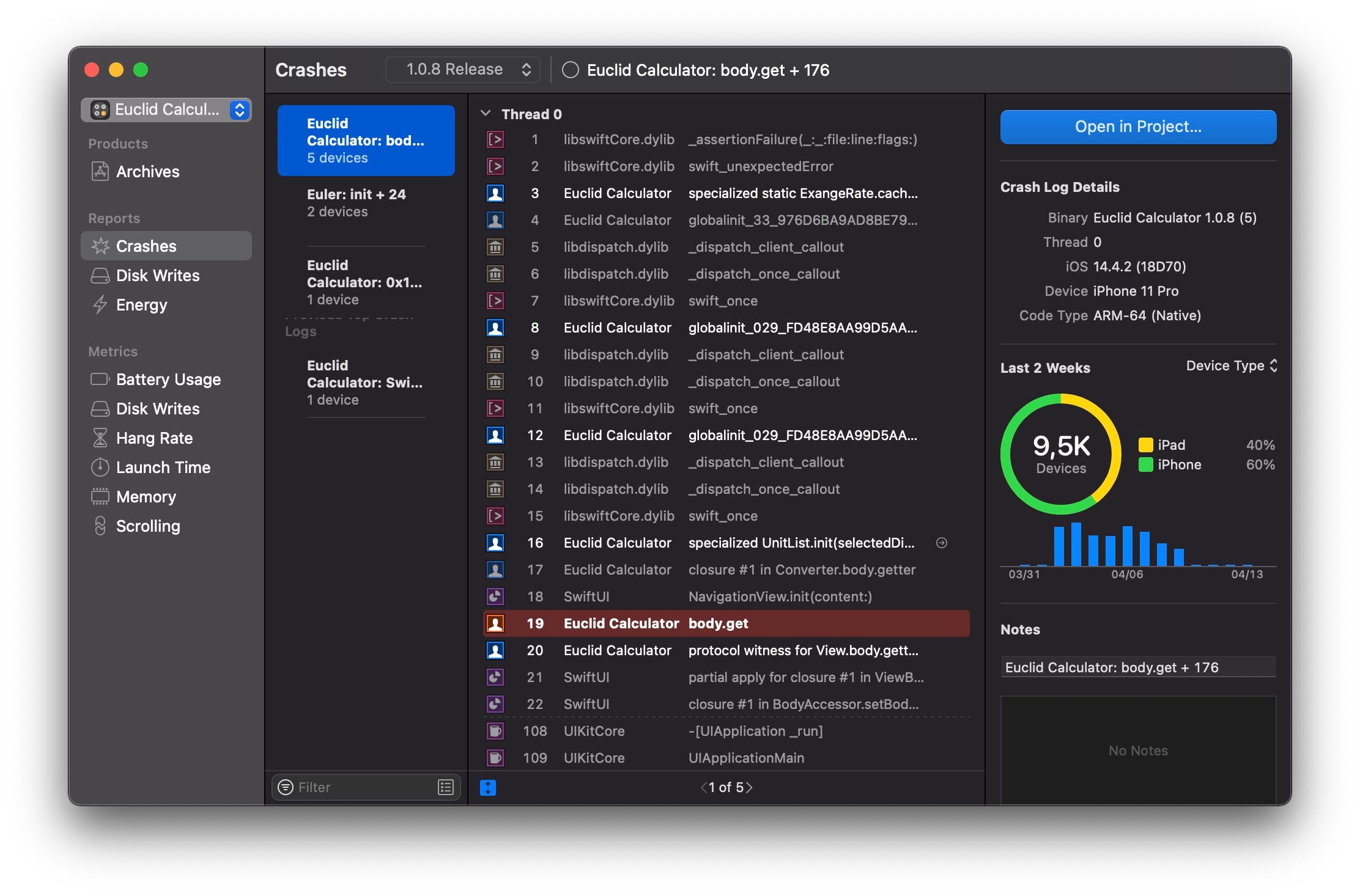Select frame 7 swift_once row
The height and width of the screenshot is (896, 1360).
(726, 301)
